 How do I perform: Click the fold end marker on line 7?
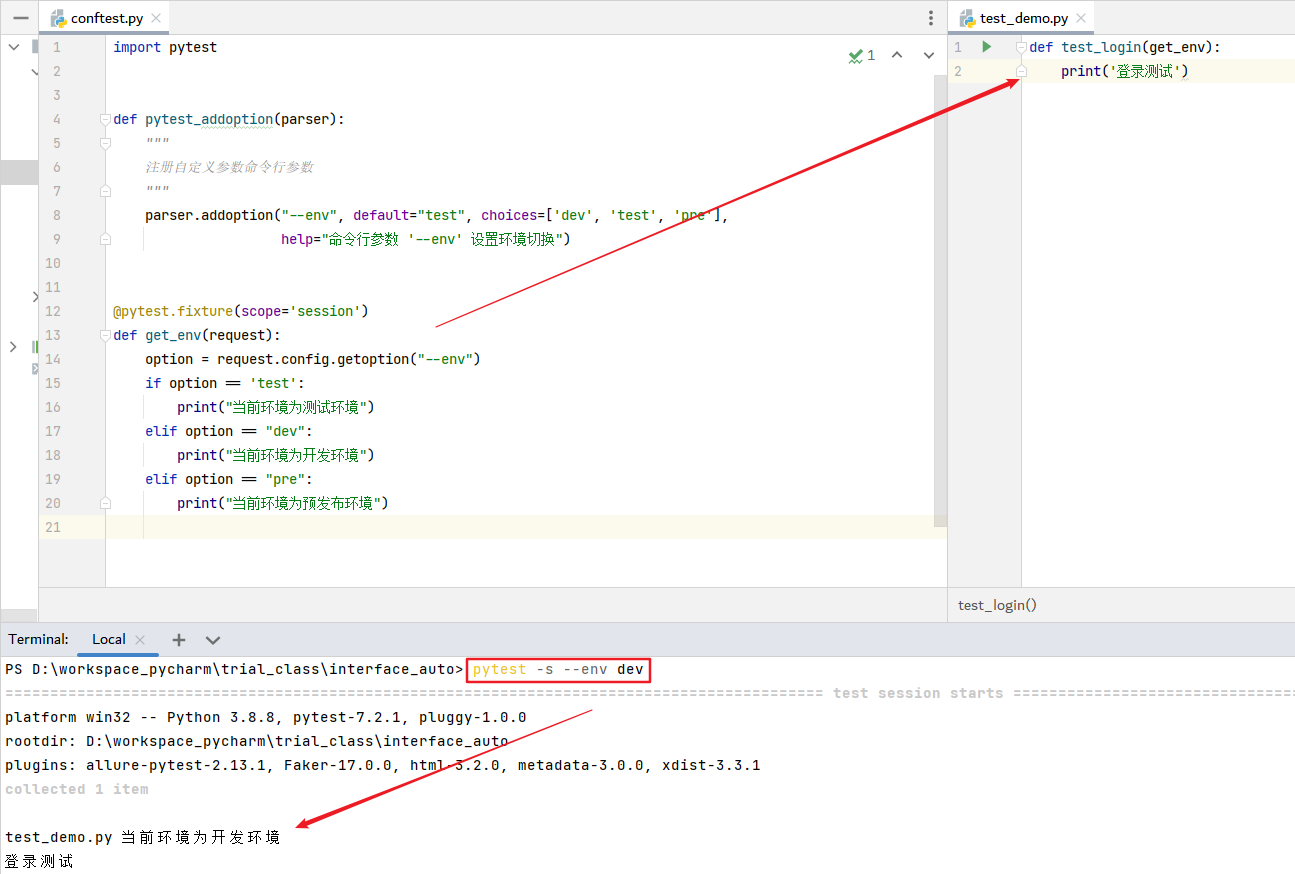[105, 191]
